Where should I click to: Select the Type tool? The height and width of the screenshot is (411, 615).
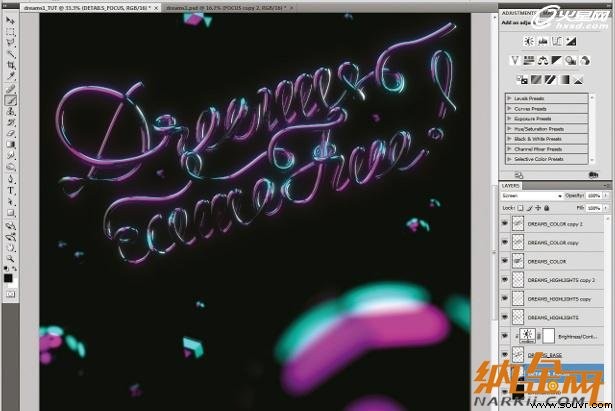(x=11, y=191)
